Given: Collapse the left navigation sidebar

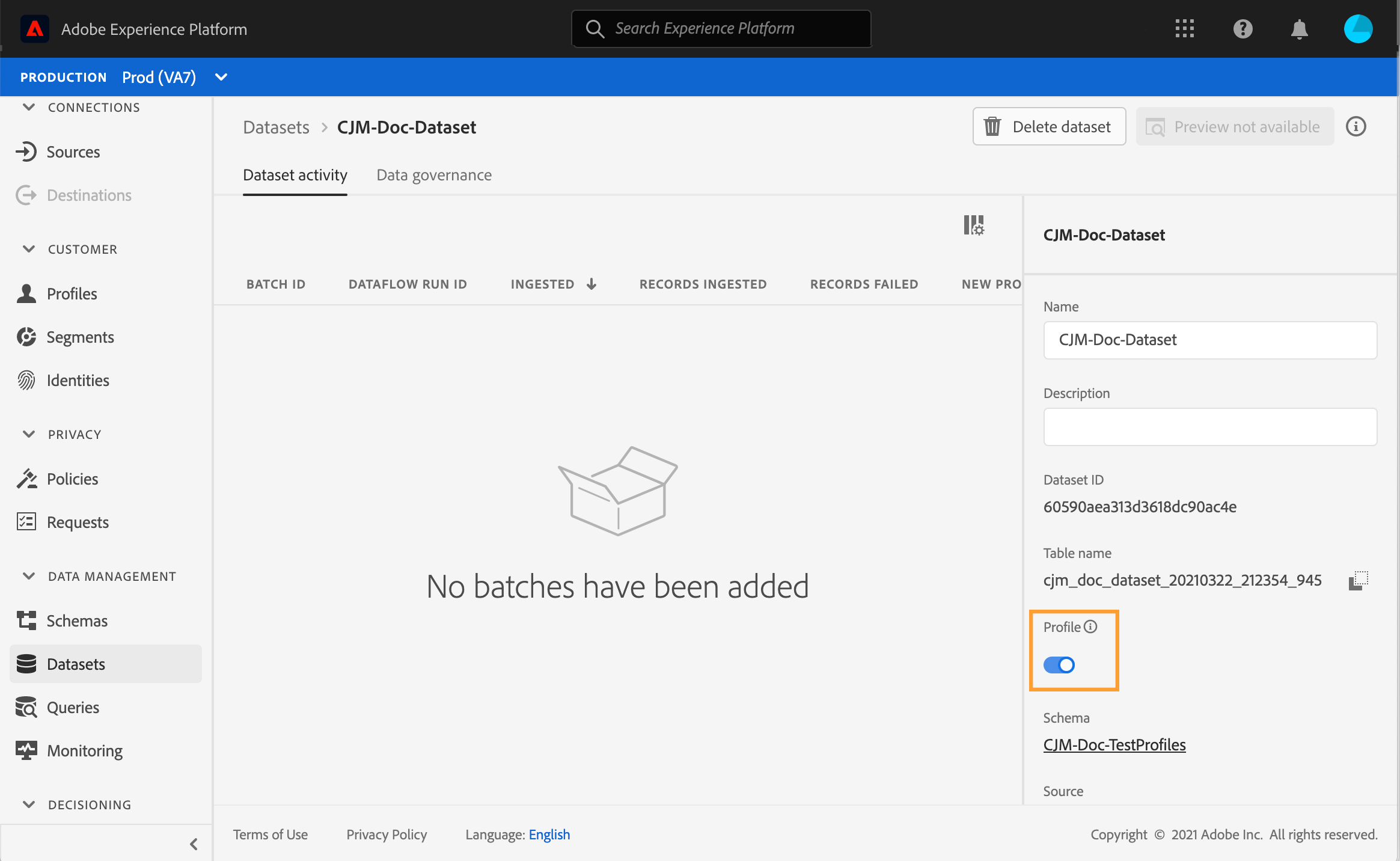Looking at the screenshot, I should click(x=194, y=844).
